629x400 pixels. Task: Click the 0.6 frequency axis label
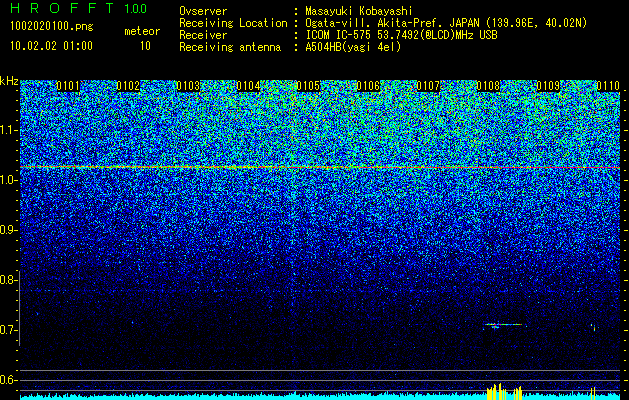click(x=8, y=380)
